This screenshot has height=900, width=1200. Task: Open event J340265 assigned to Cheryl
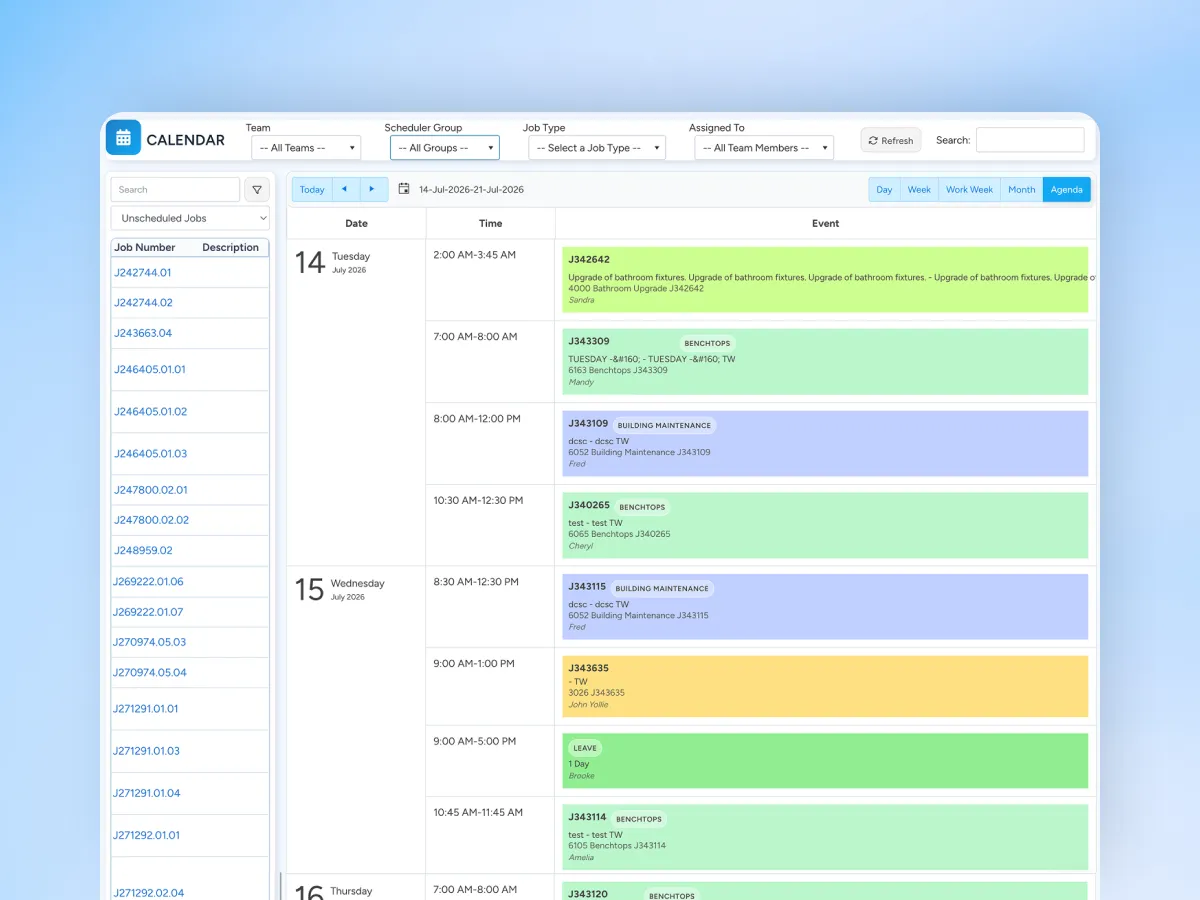point(825,525)
